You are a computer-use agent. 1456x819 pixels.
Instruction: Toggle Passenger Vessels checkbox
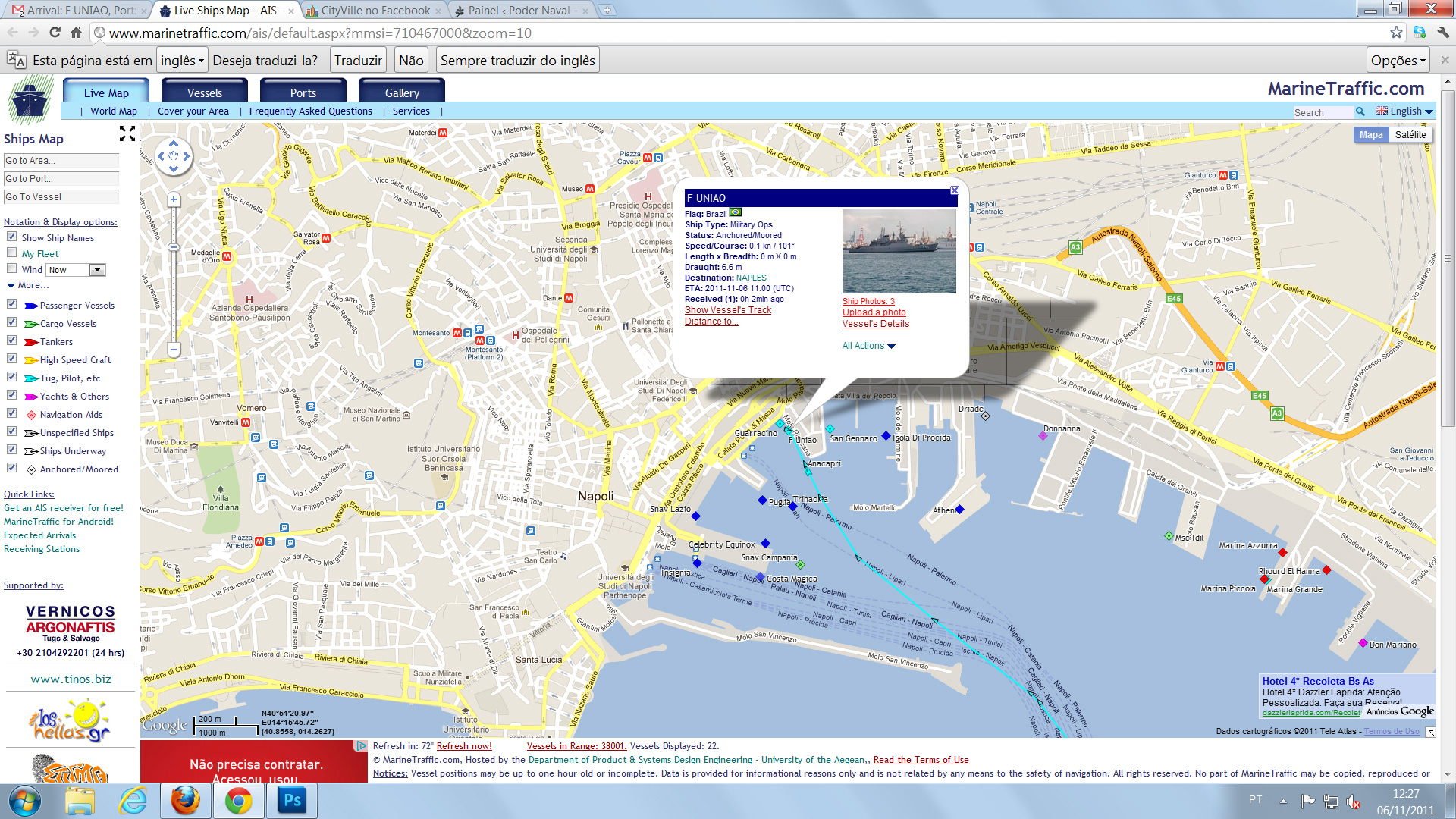(11, 304)
